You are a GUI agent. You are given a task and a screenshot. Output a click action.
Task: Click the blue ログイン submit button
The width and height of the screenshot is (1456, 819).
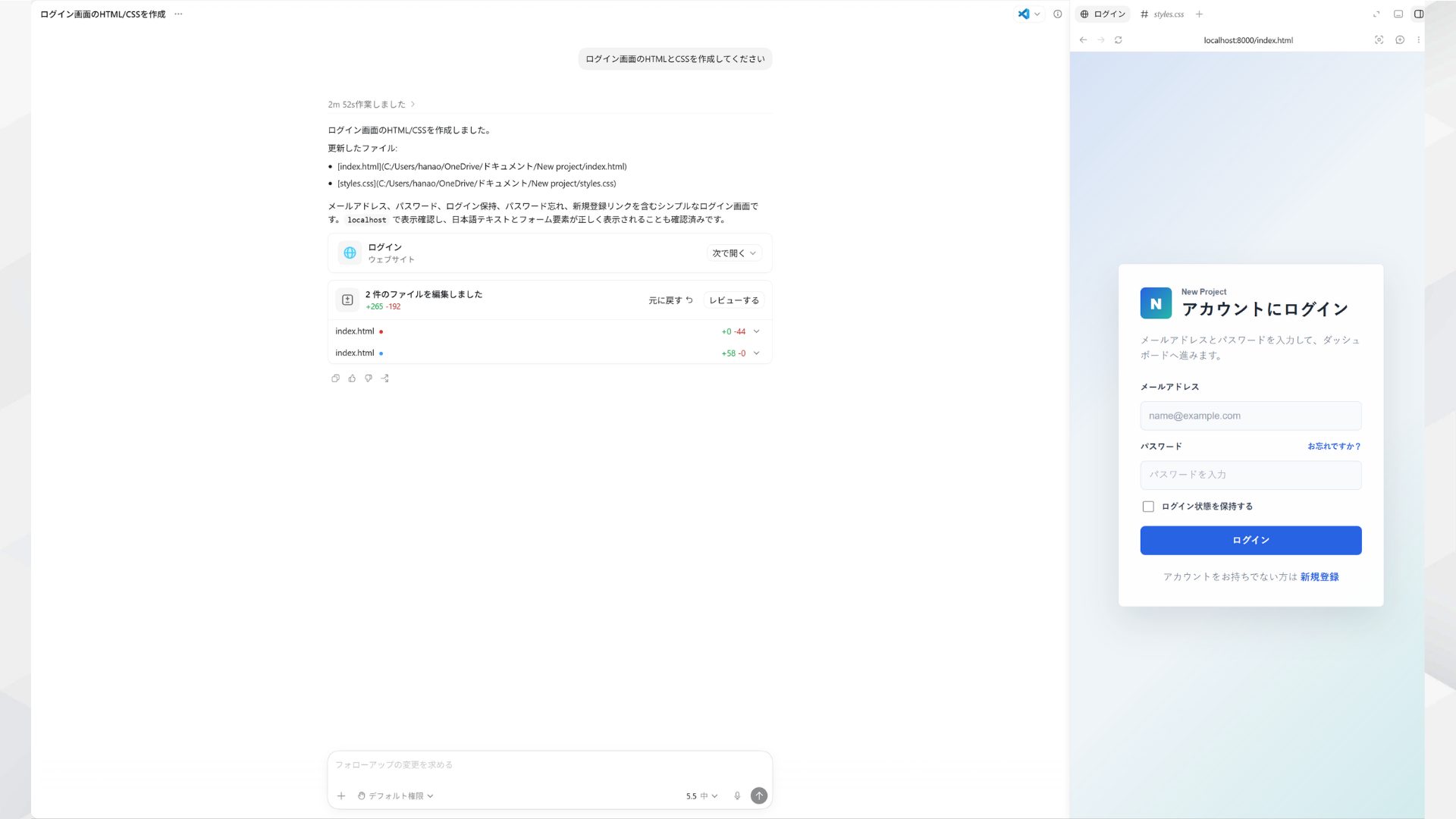pos(1250,541)
